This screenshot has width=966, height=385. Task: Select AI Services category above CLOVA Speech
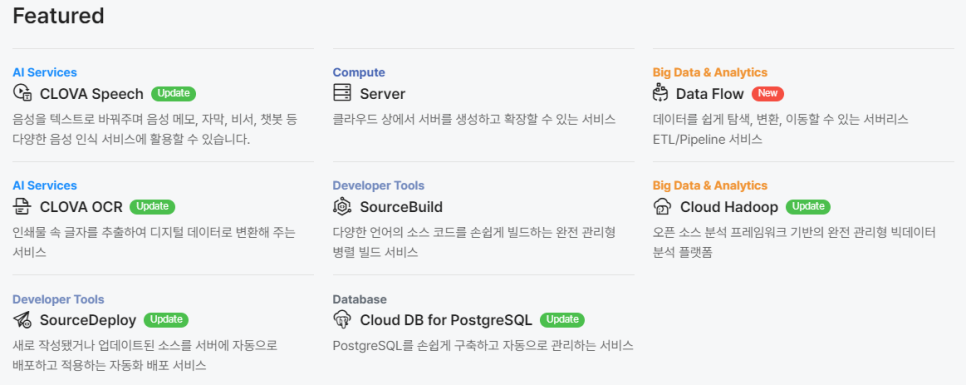(x=44, y=72)
